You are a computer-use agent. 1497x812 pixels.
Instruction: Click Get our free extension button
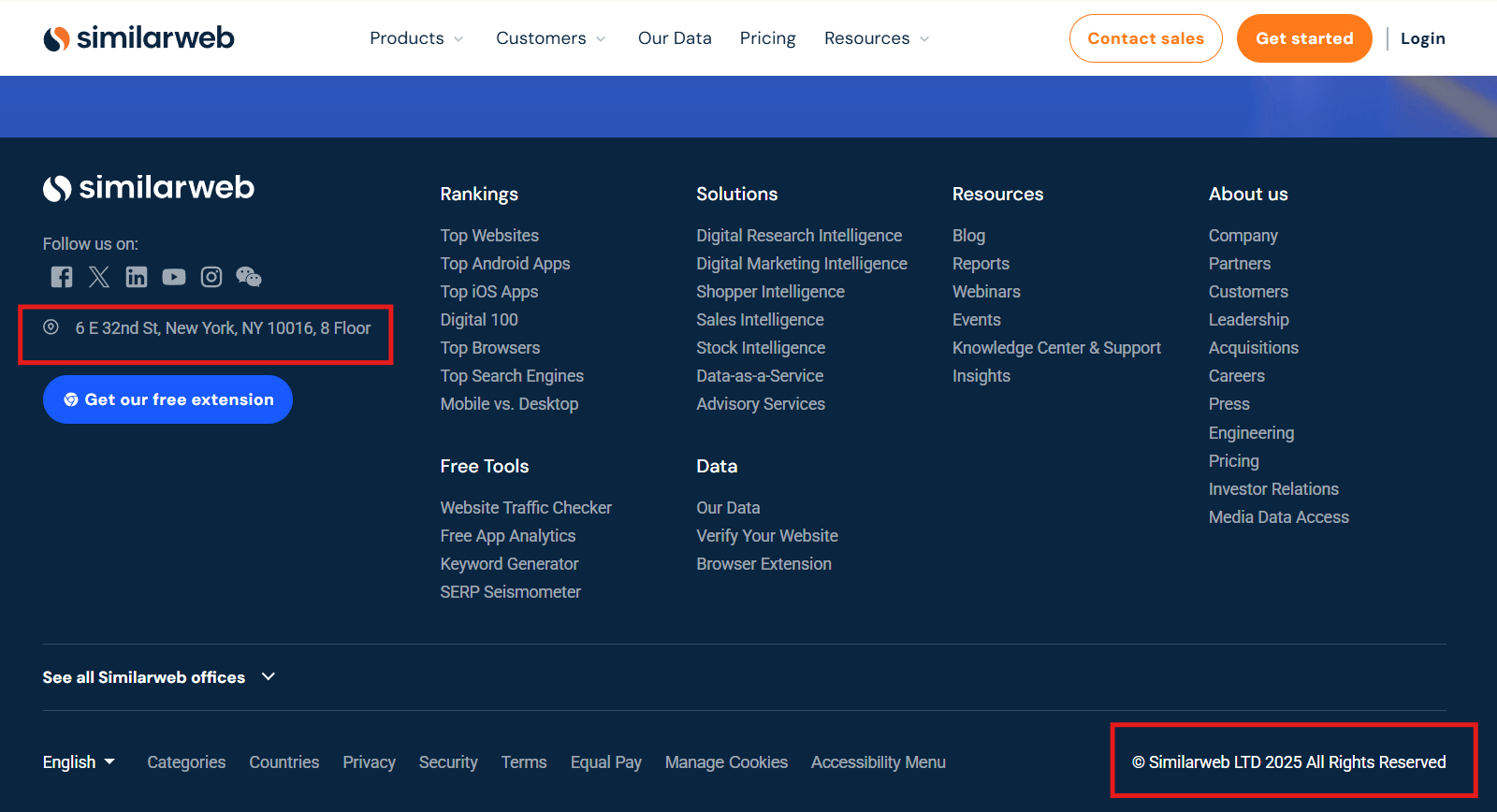tap(167, 399)
